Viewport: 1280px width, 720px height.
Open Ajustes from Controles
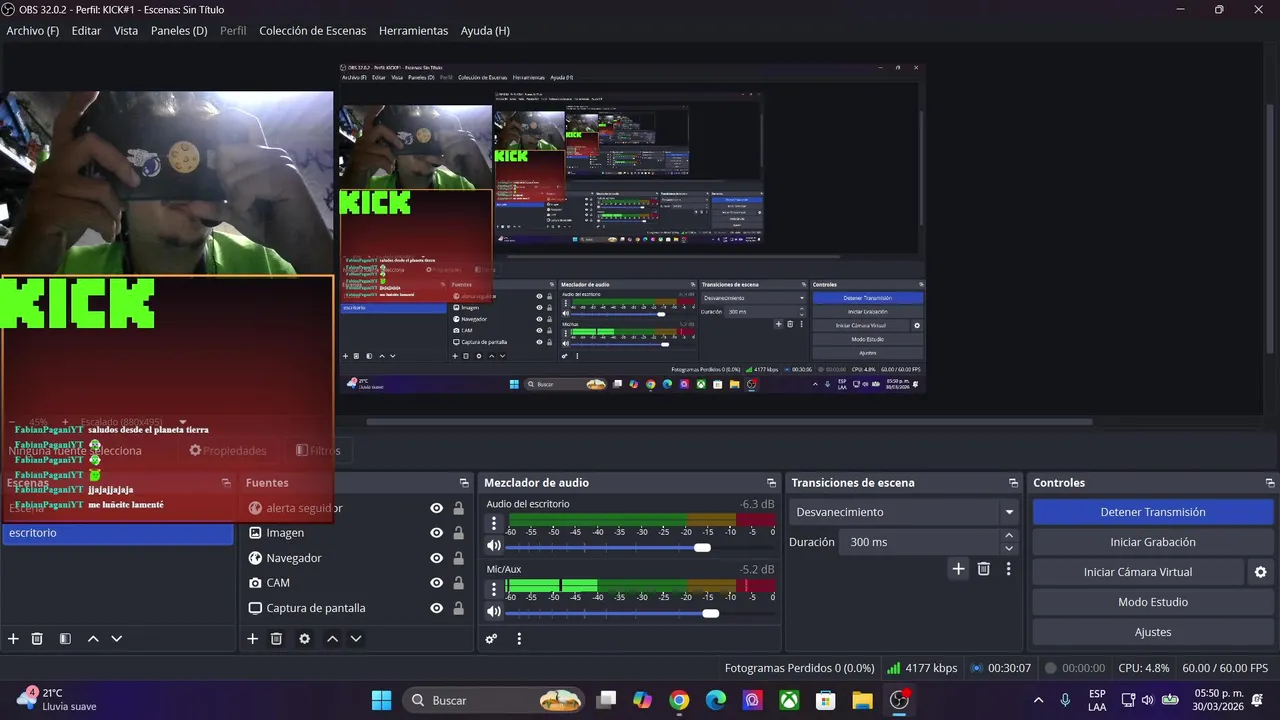coord(1153,632)
